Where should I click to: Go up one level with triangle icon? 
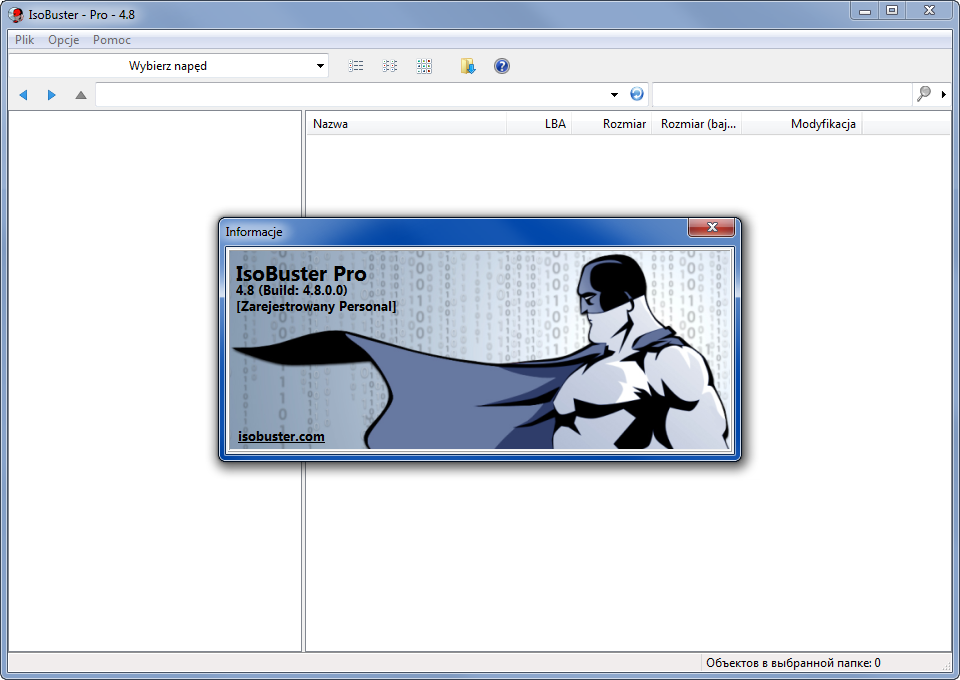coord(81,95)
